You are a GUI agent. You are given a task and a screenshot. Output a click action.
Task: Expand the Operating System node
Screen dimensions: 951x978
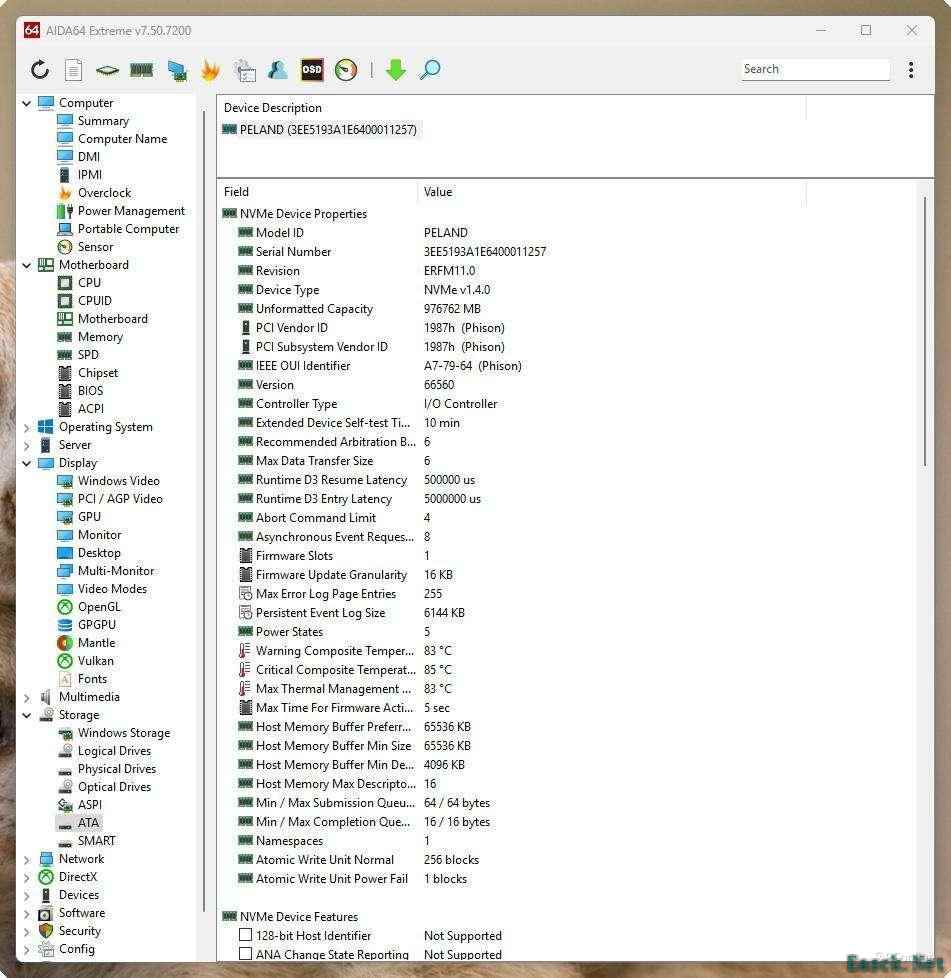pos(26,427)
